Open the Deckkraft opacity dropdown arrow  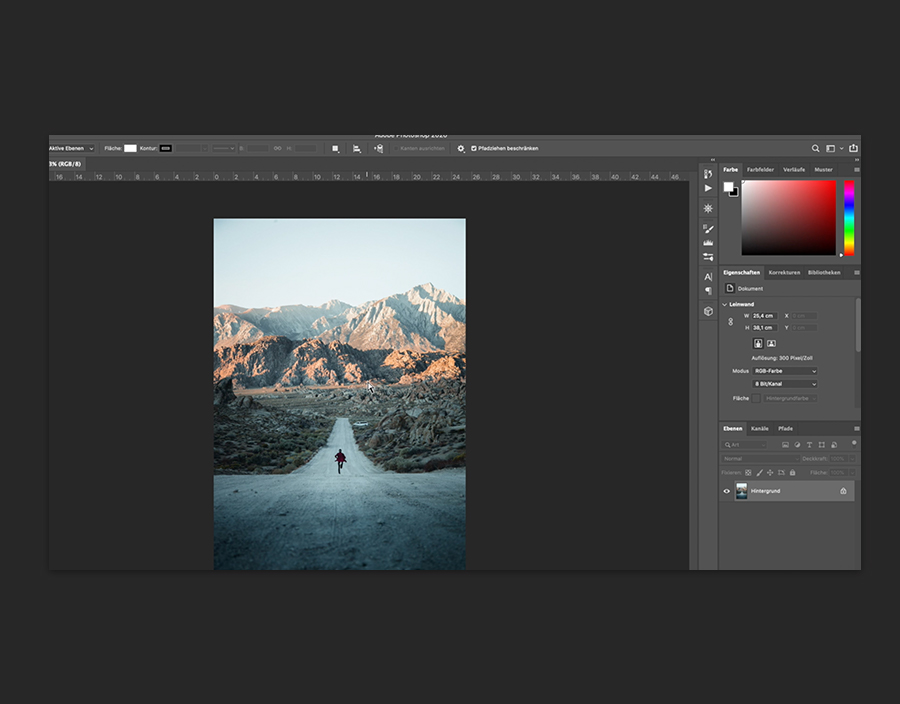click(852, 459)
